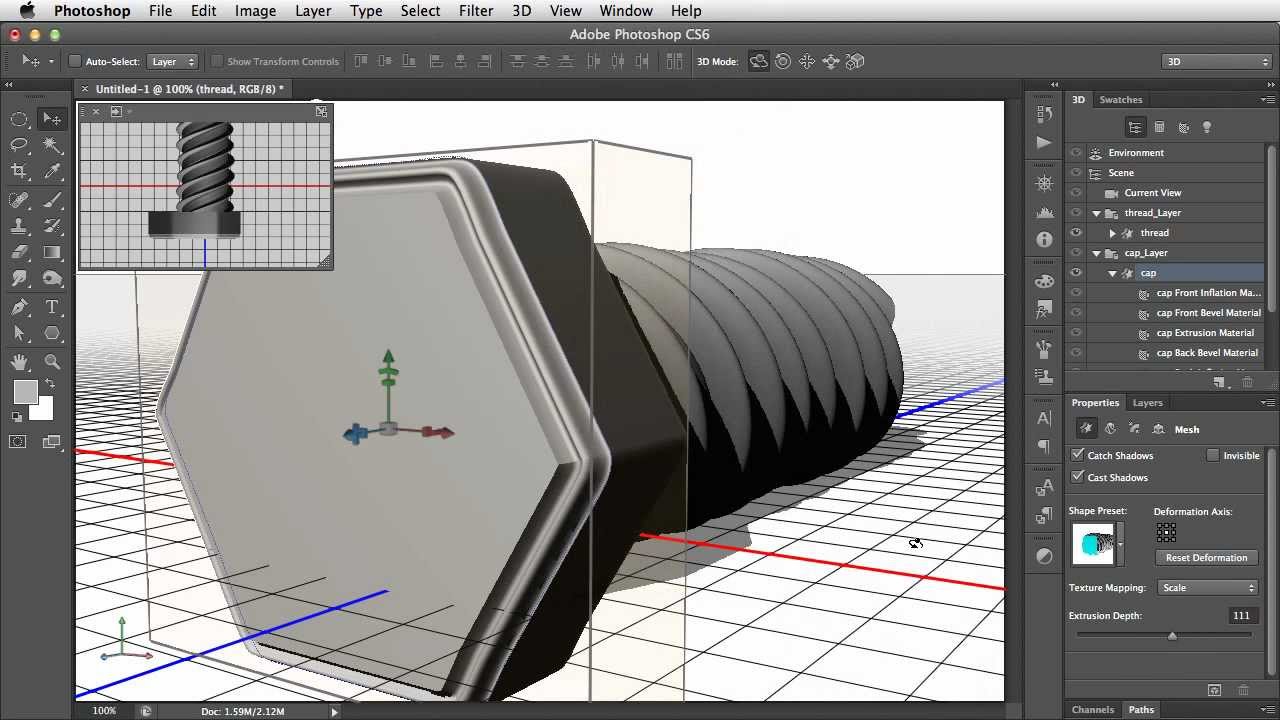The height and width of the screenshot is (720, 1280).
Task: Select the Pen tool
Action: 20,306
